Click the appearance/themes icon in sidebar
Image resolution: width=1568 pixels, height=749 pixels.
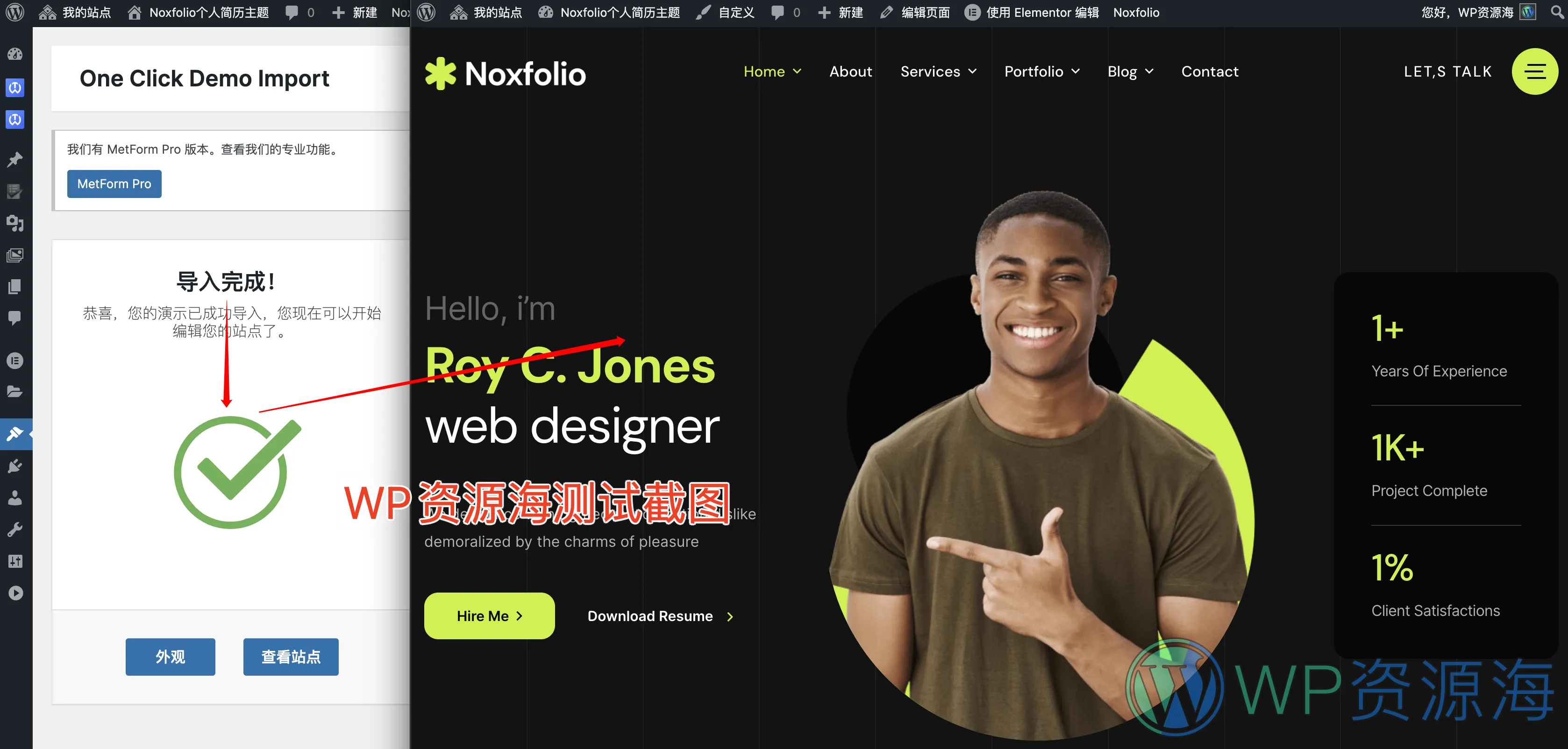click(x=15, y=433)
